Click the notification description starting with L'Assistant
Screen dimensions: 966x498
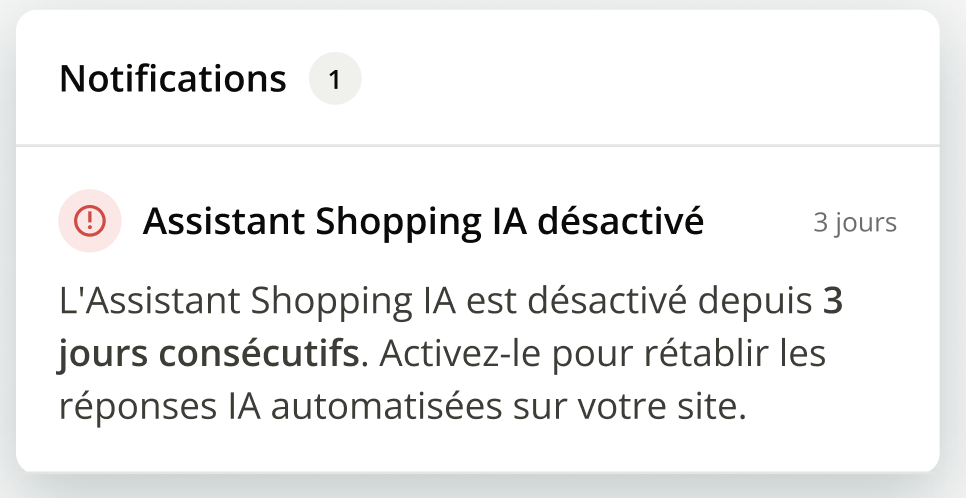450,355
